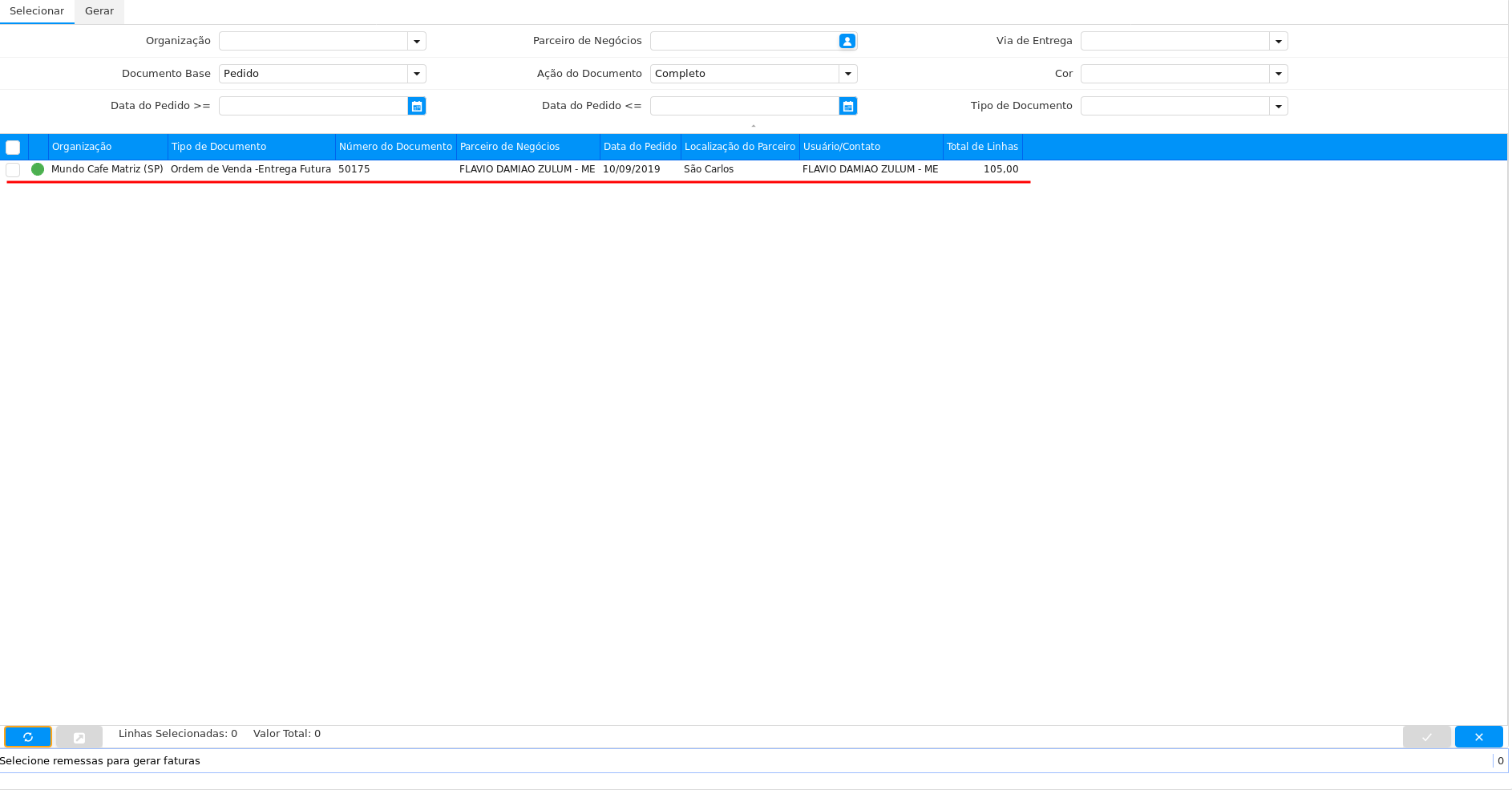1512x790 pixels.
Task: Click the refresh query icon button
Action: click(x=28, y=737)
